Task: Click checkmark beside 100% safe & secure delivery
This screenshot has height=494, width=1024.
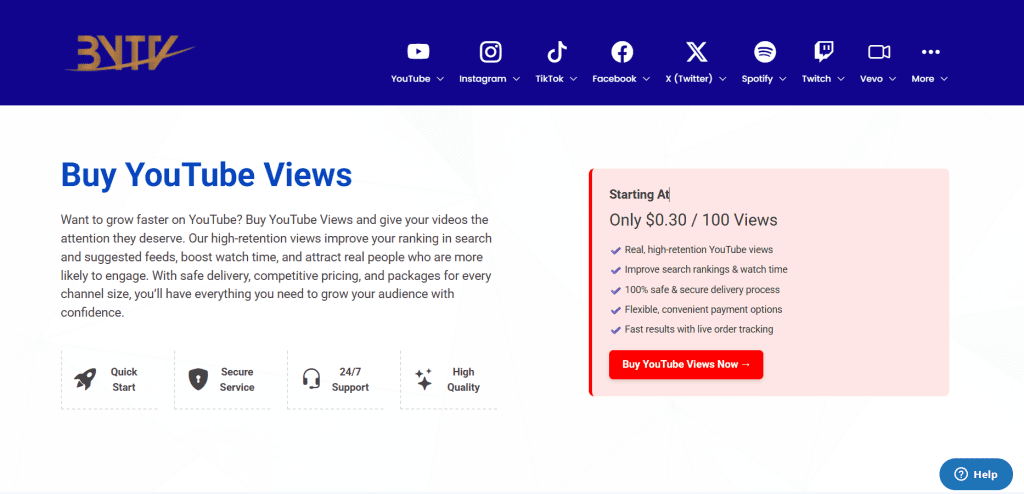Action: coord(615,290)
